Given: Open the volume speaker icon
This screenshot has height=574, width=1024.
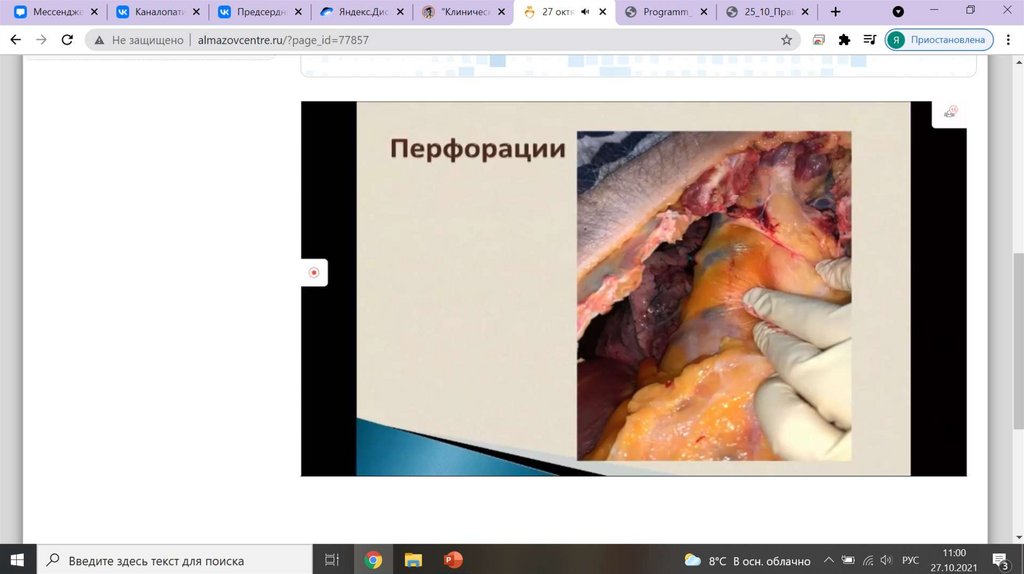Looking at the screenshot, I should 886,560.
